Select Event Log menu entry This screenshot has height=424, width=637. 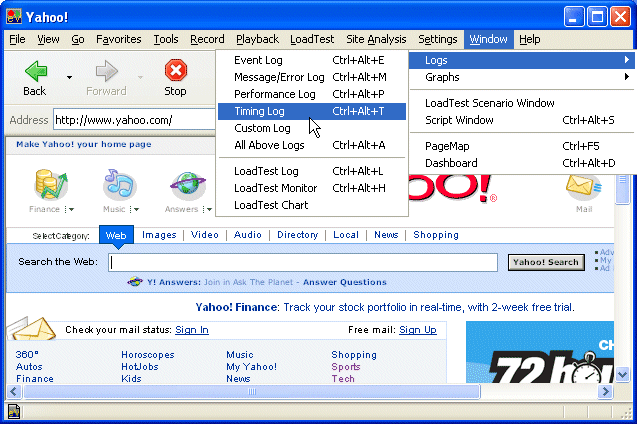click(x=312, y=60)
